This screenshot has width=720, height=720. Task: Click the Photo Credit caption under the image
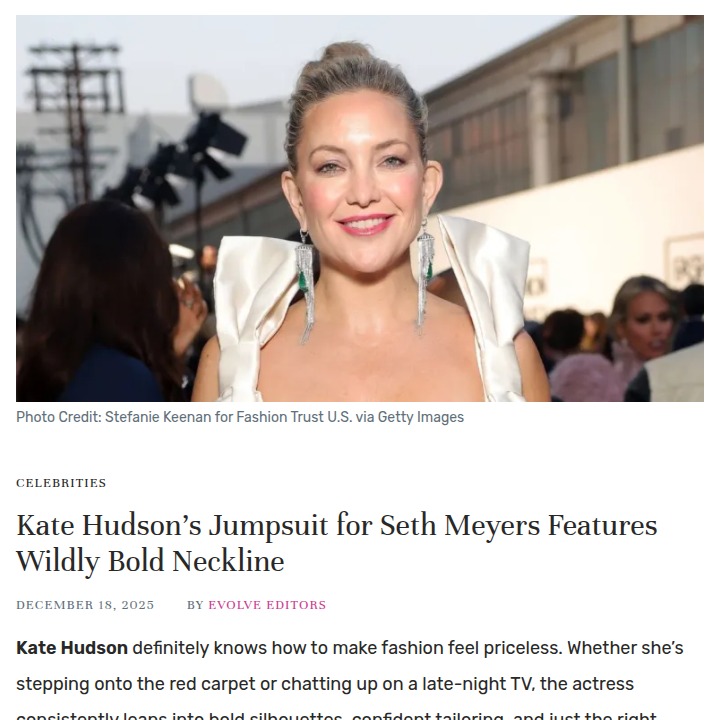240,417
